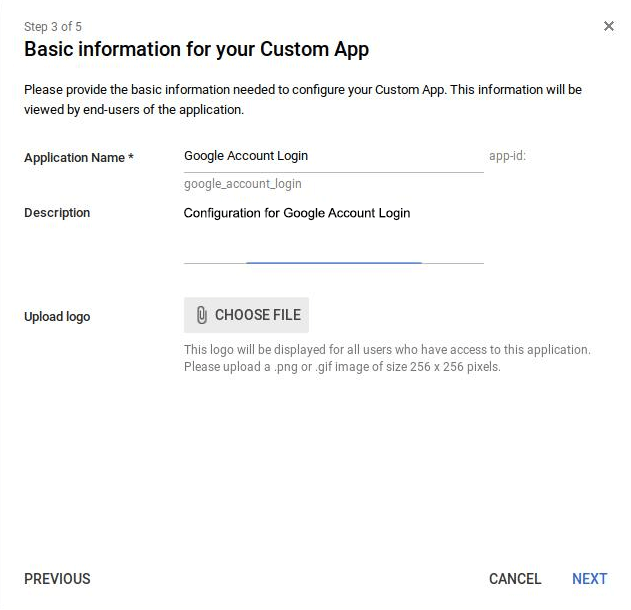Select the google_account_login app-id text
This screenshot has height=610, width=631.
click(x=243, y=184)
